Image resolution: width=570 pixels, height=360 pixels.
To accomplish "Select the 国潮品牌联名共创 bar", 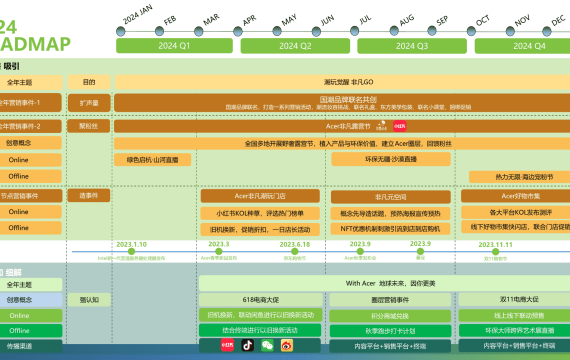I will click(x=342, y=103).
